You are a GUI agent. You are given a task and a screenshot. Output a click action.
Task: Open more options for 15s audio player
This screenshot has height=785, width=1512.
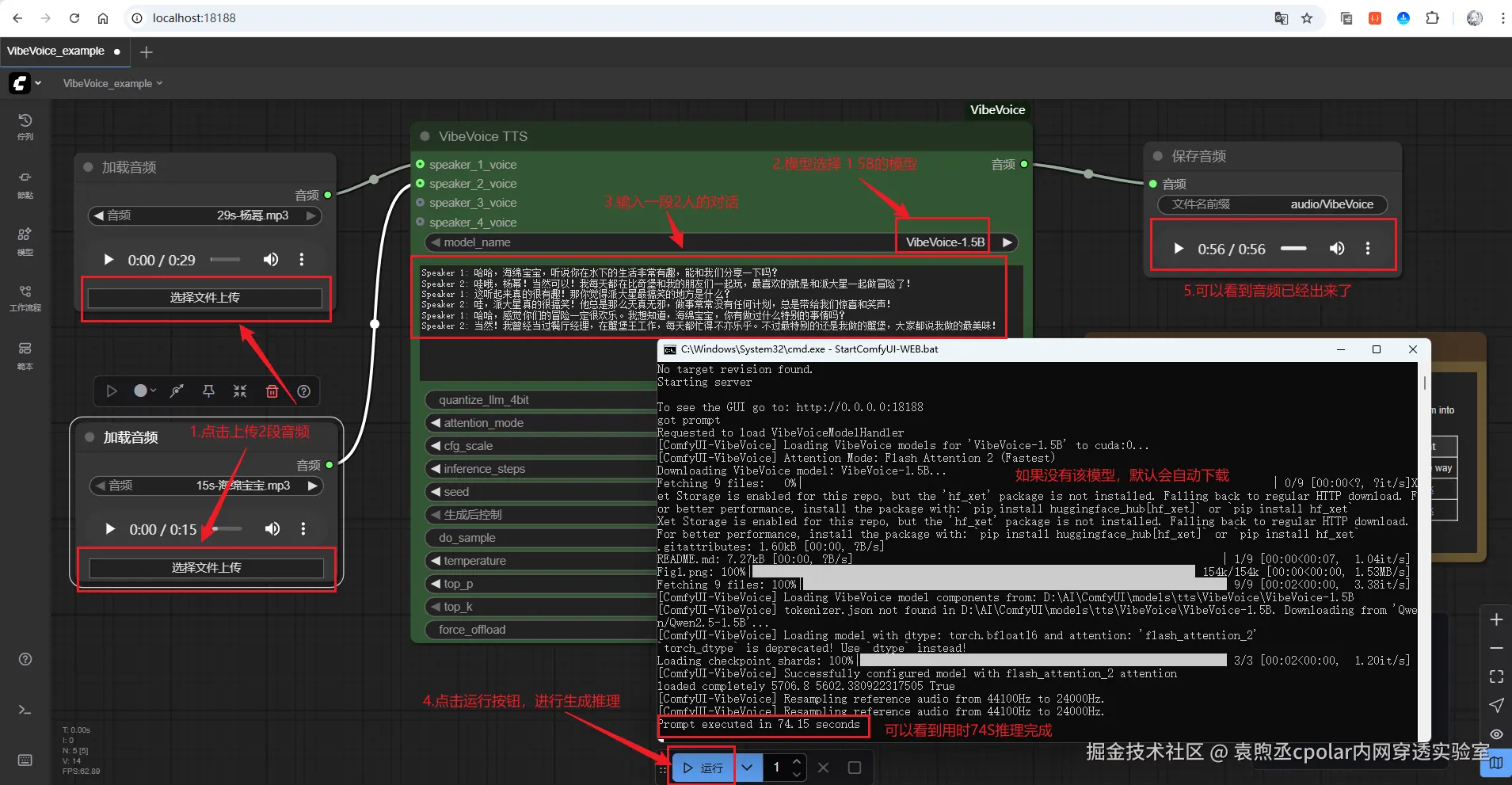point(303,529)
